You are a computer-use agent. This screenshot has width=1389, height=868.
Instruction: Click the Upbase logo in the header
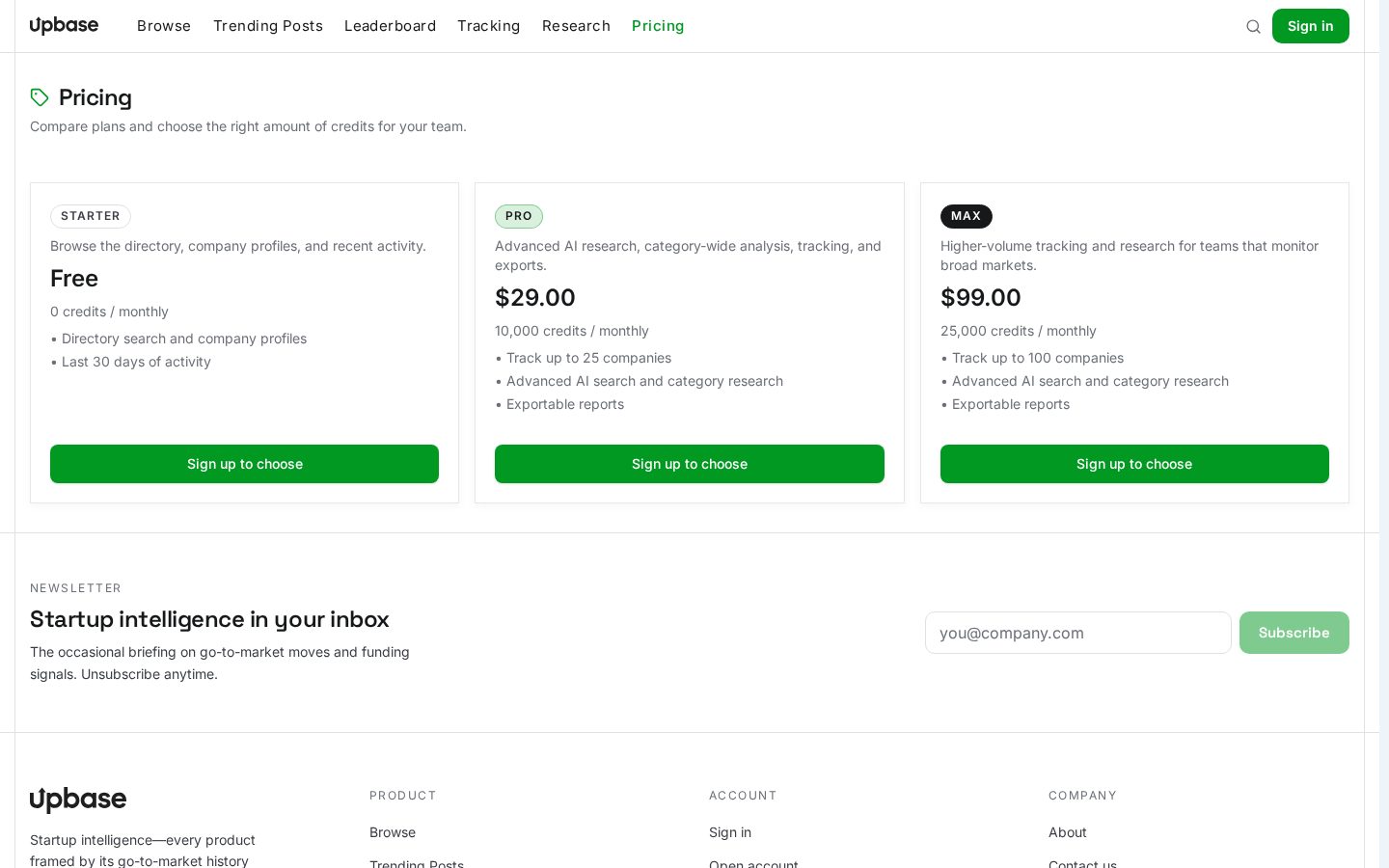pyautogui.click(x=64, y=26)
